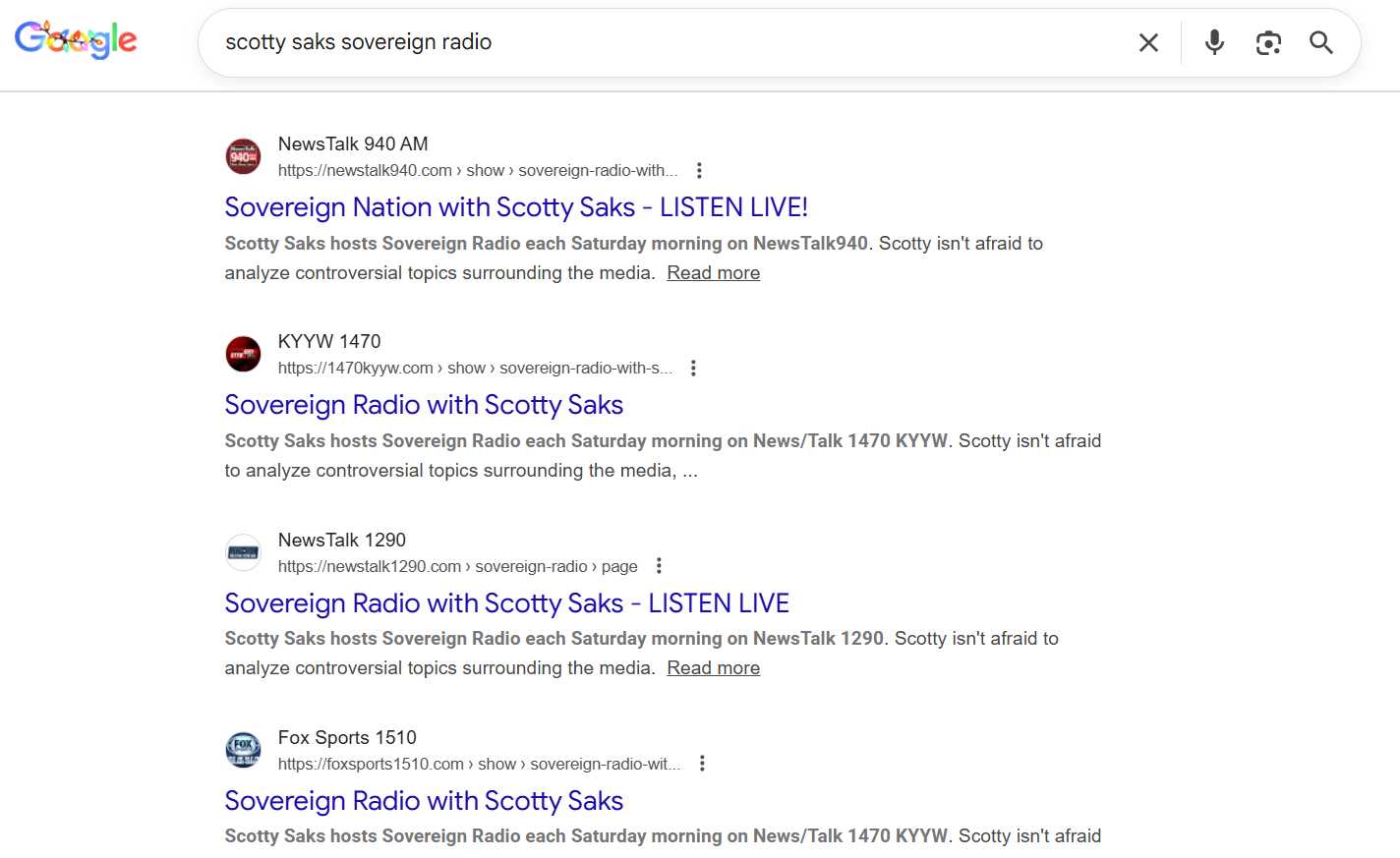This screenshot has height=858, width=1400.
Task: Open 'Sovereign Nation with Scotty Saks - LISTEN LIVE!' link
Action: [515, 207]
